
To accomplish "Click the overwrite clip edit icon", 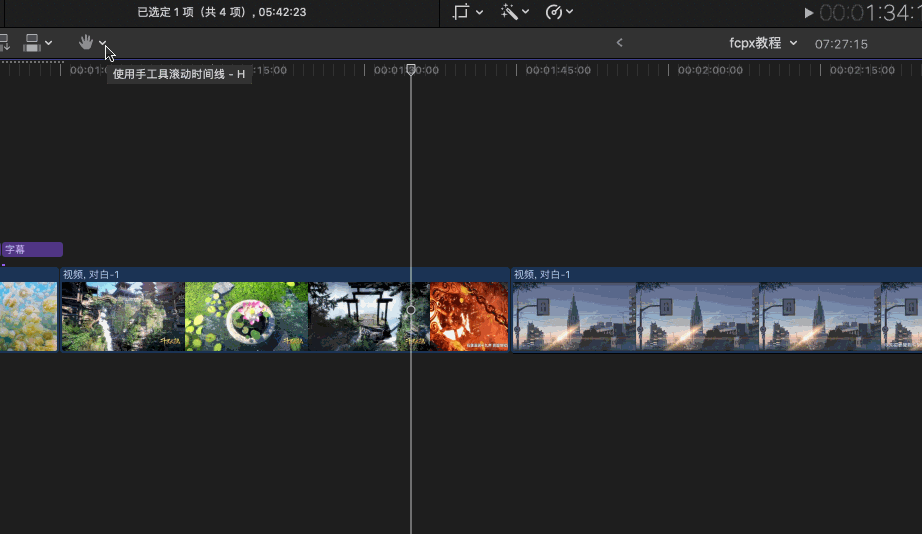I will tap(32, 42).
